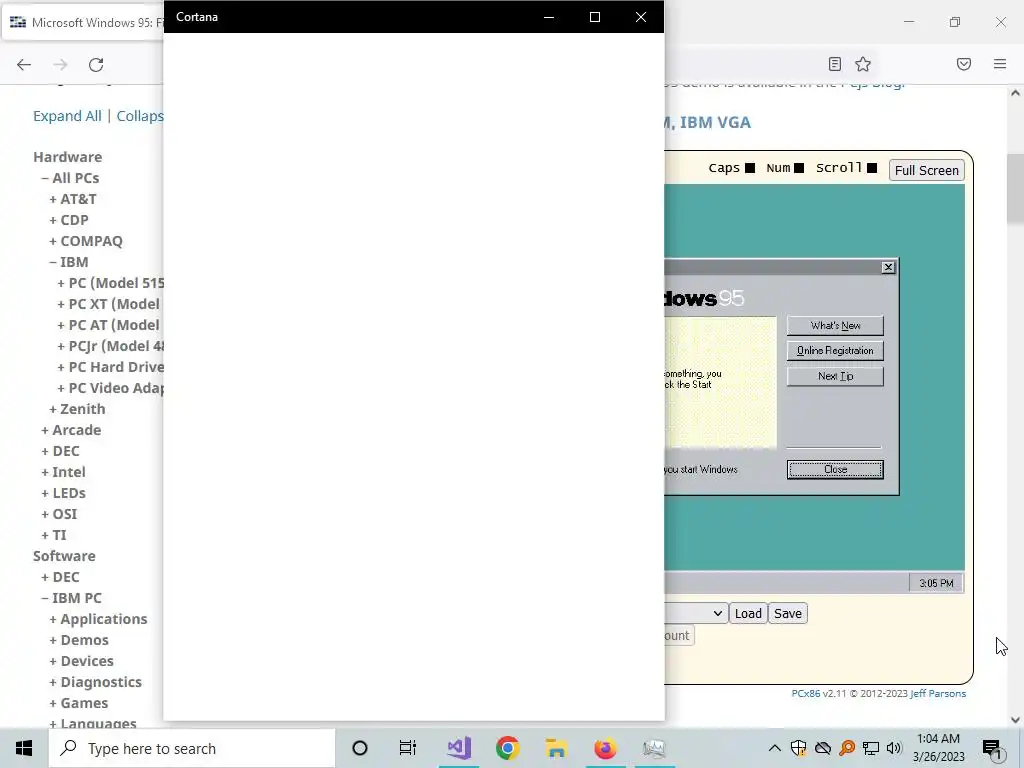Open the rightmost taskbar app icon
This screenshot has height=768, width=1024.
pos(654,748)
